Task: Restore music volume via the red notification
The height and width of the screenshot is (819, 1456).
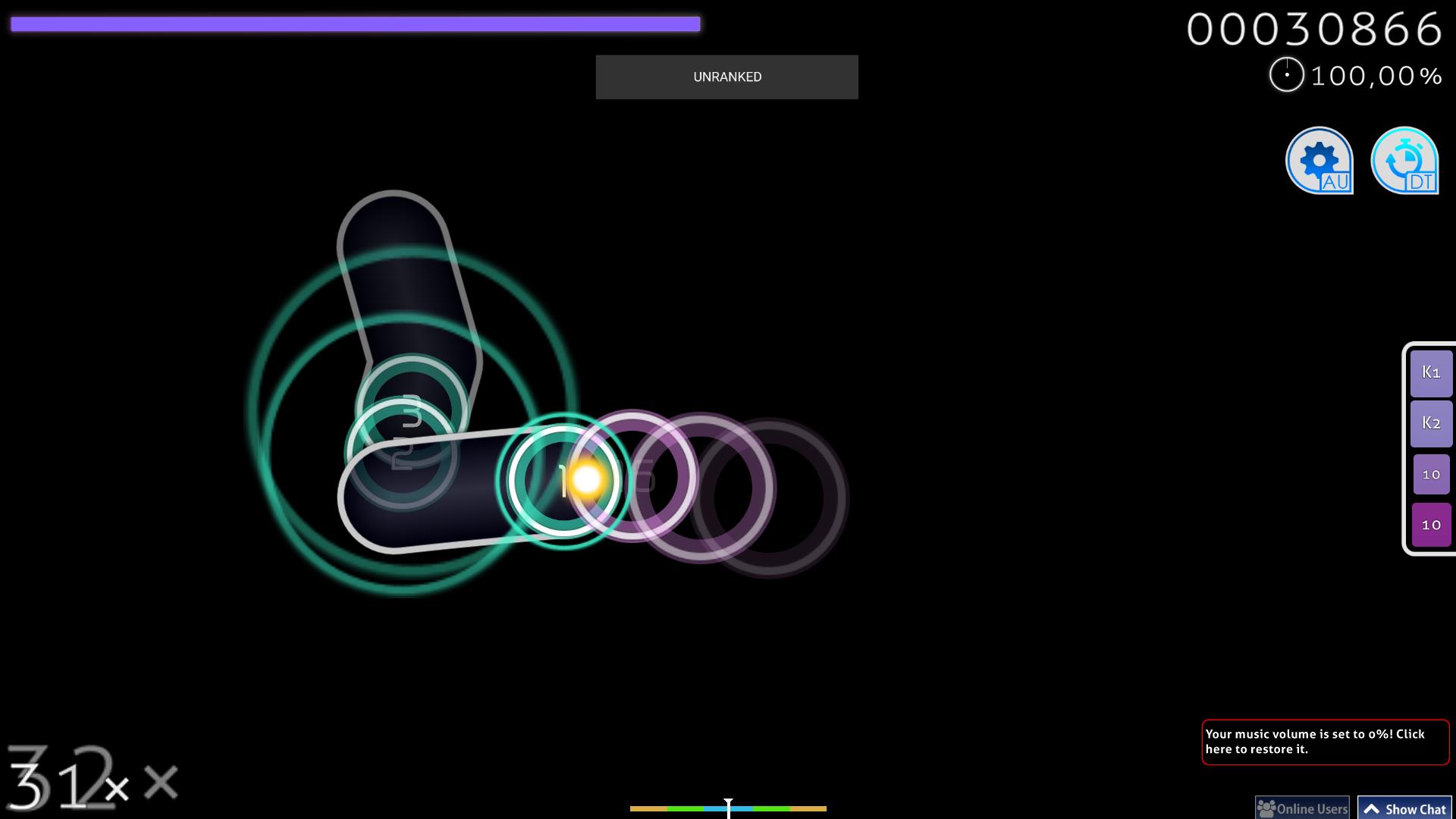Action: (x=1325, y=742)
